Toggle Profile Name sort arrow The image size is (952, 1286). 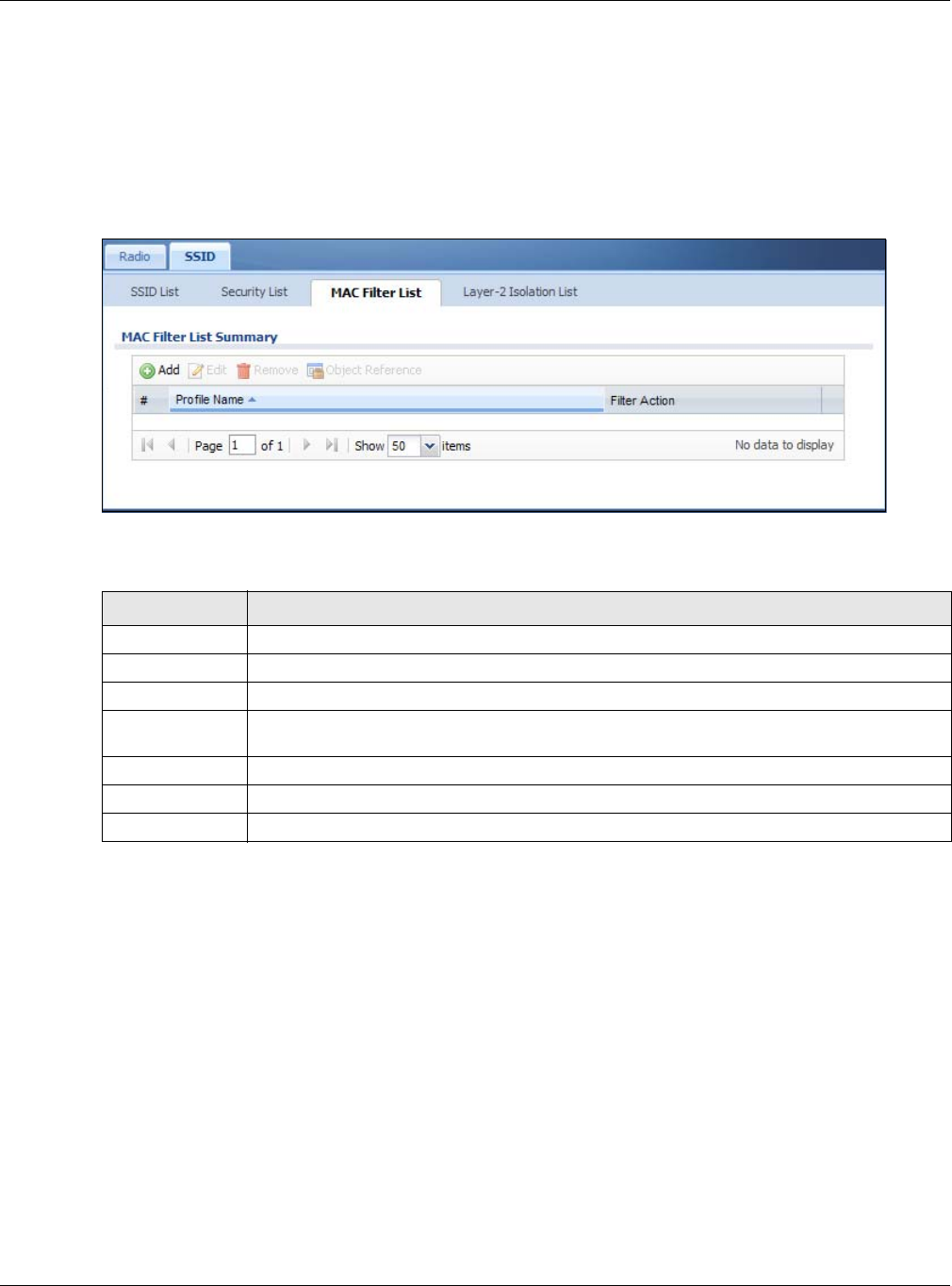coord(252,400)
